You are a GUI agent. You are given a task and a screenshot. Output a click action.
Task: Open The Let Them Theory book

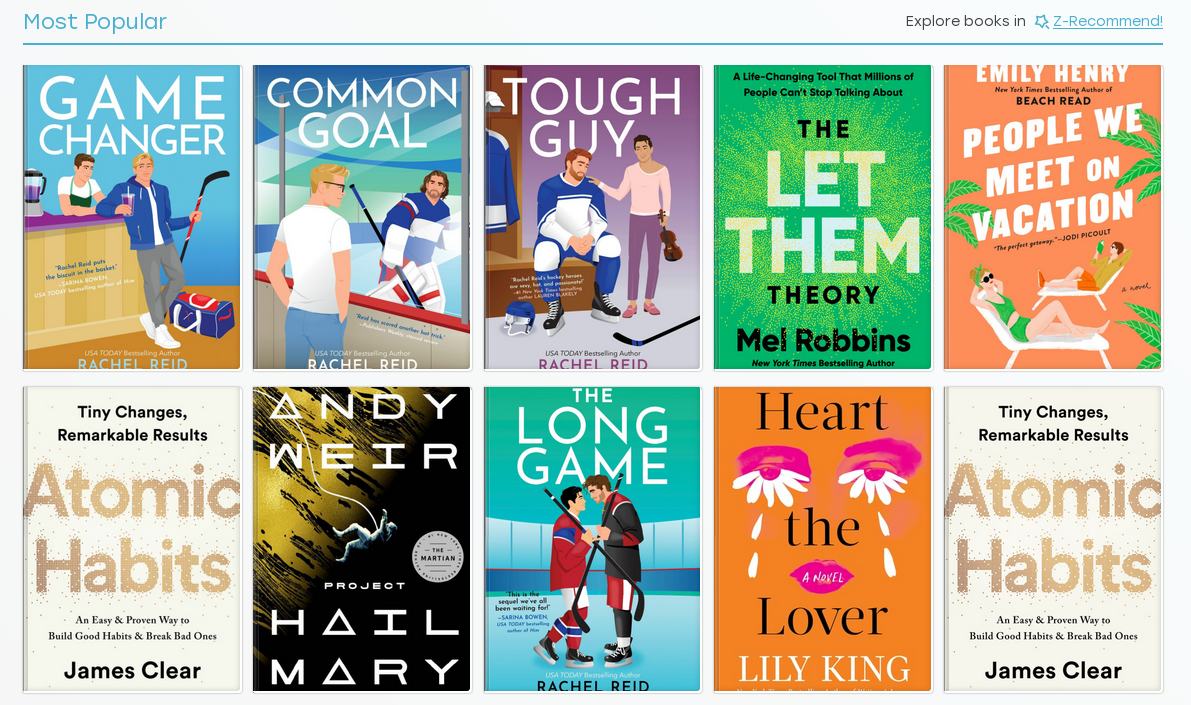tap(823, 217)
